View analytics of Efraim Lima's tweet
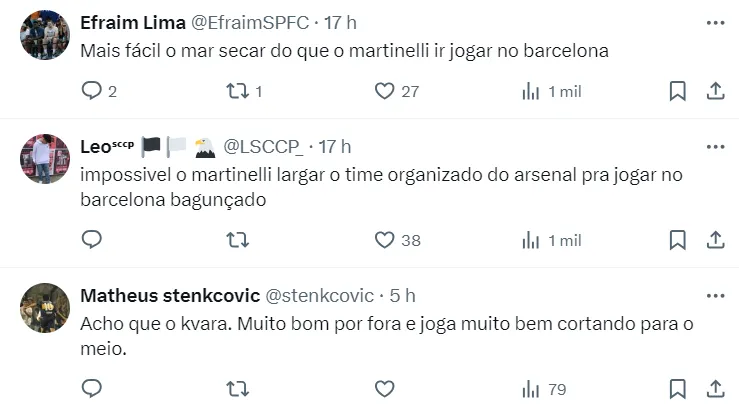739x416 pixels. [531, 91]
